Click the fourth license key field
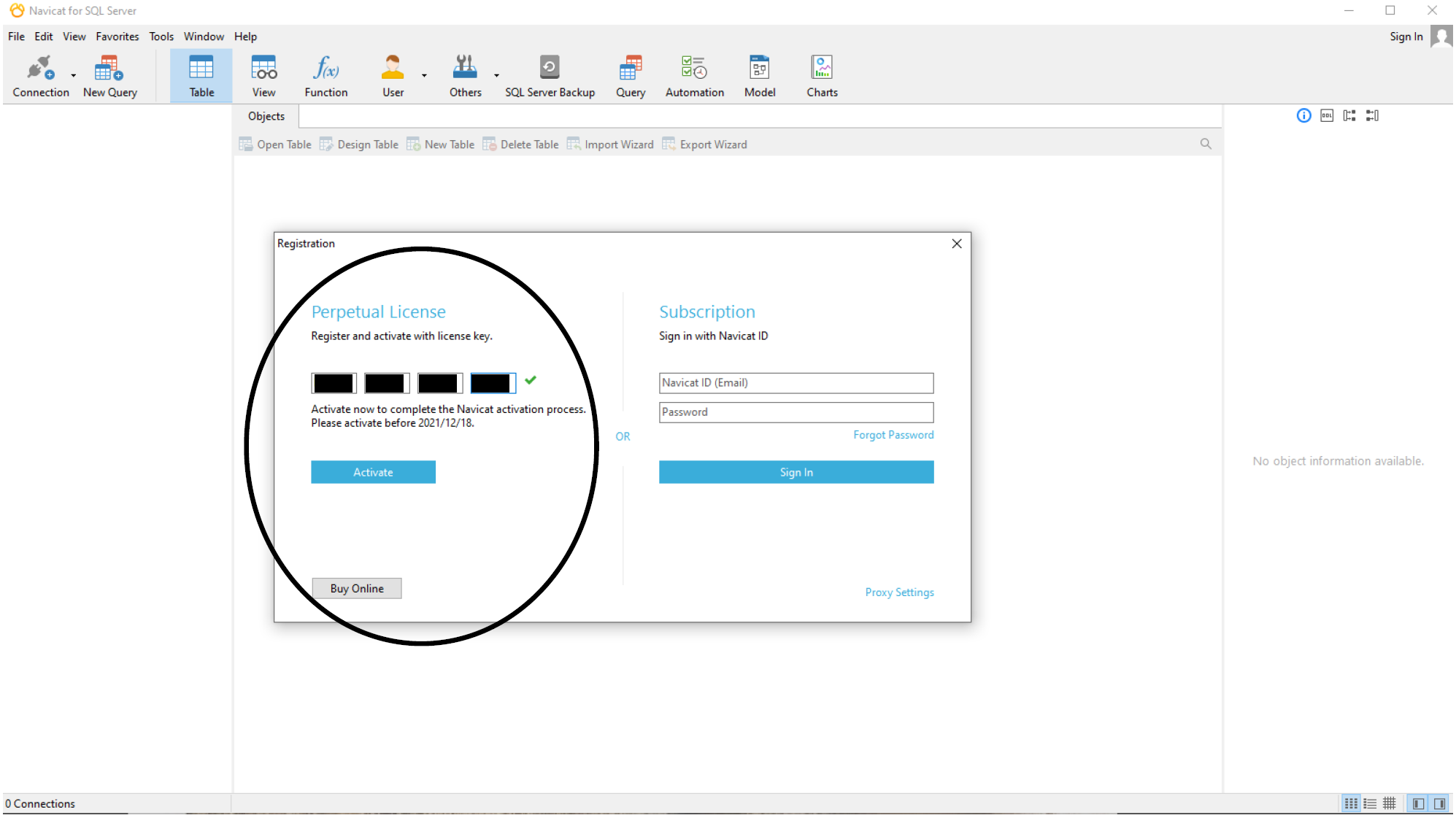1456x815 pixels. coord(493,383)
